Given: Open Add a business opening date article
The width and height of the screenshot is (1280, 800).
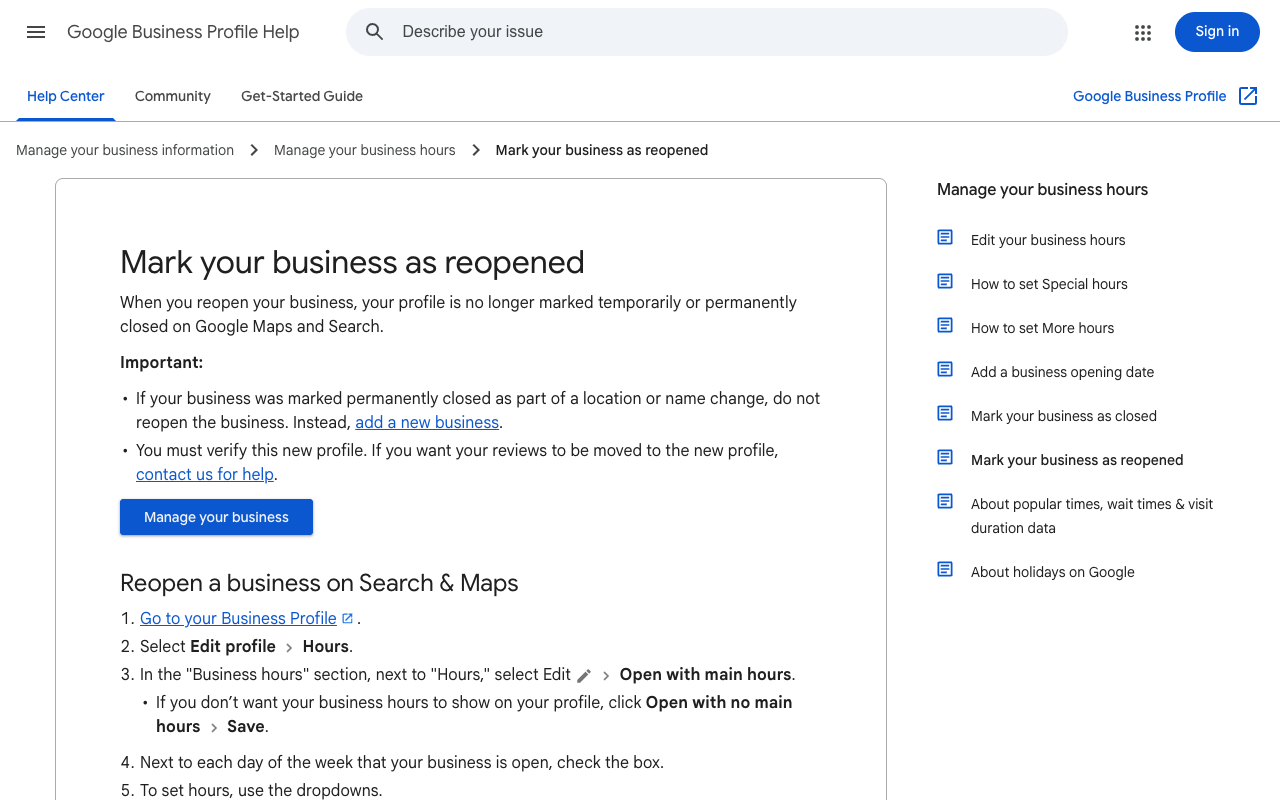Looking at the screenshot, I should (x=1062, y=372).
